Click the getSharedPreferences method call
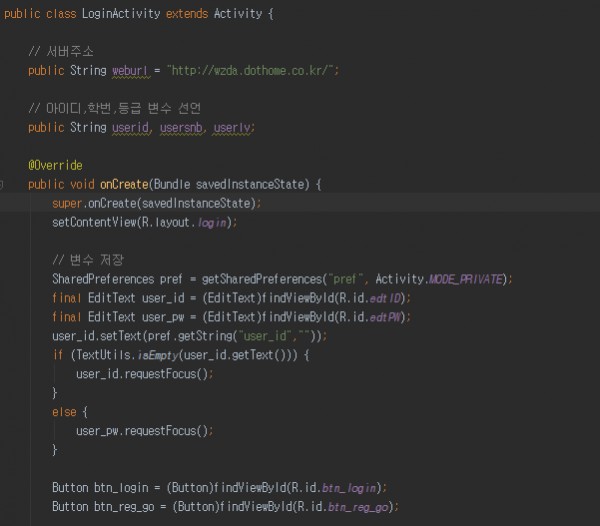Viewport: 600px width, 526px height. tap(262, 279)
